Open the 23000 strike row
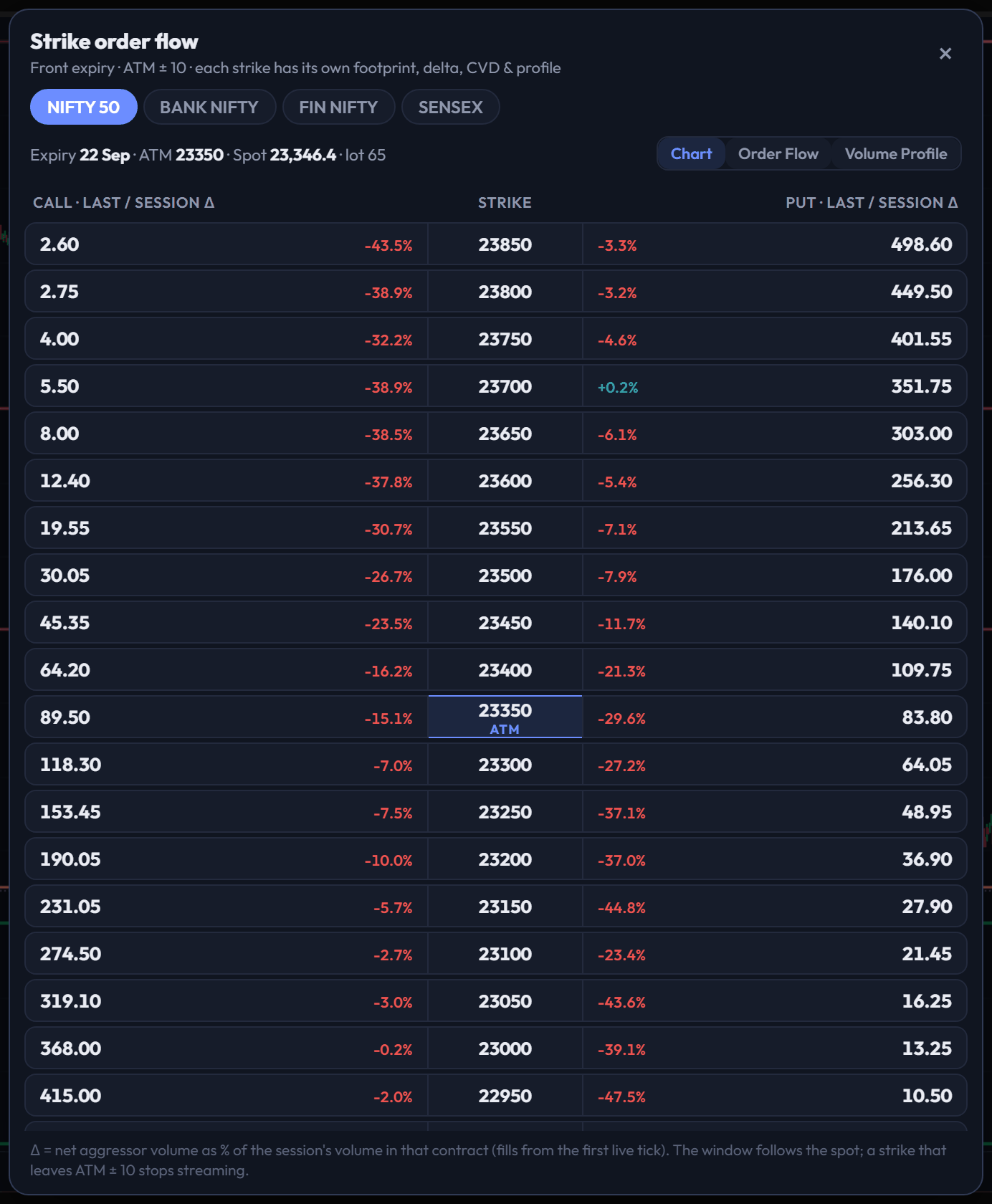Screen dimensions: 992x1204 [x=496, y=1048]
